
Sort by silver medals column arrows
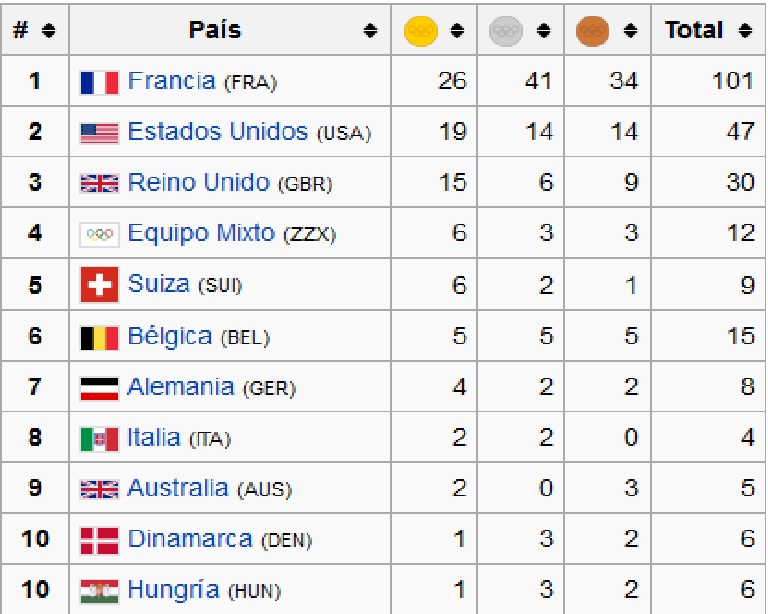543,31
